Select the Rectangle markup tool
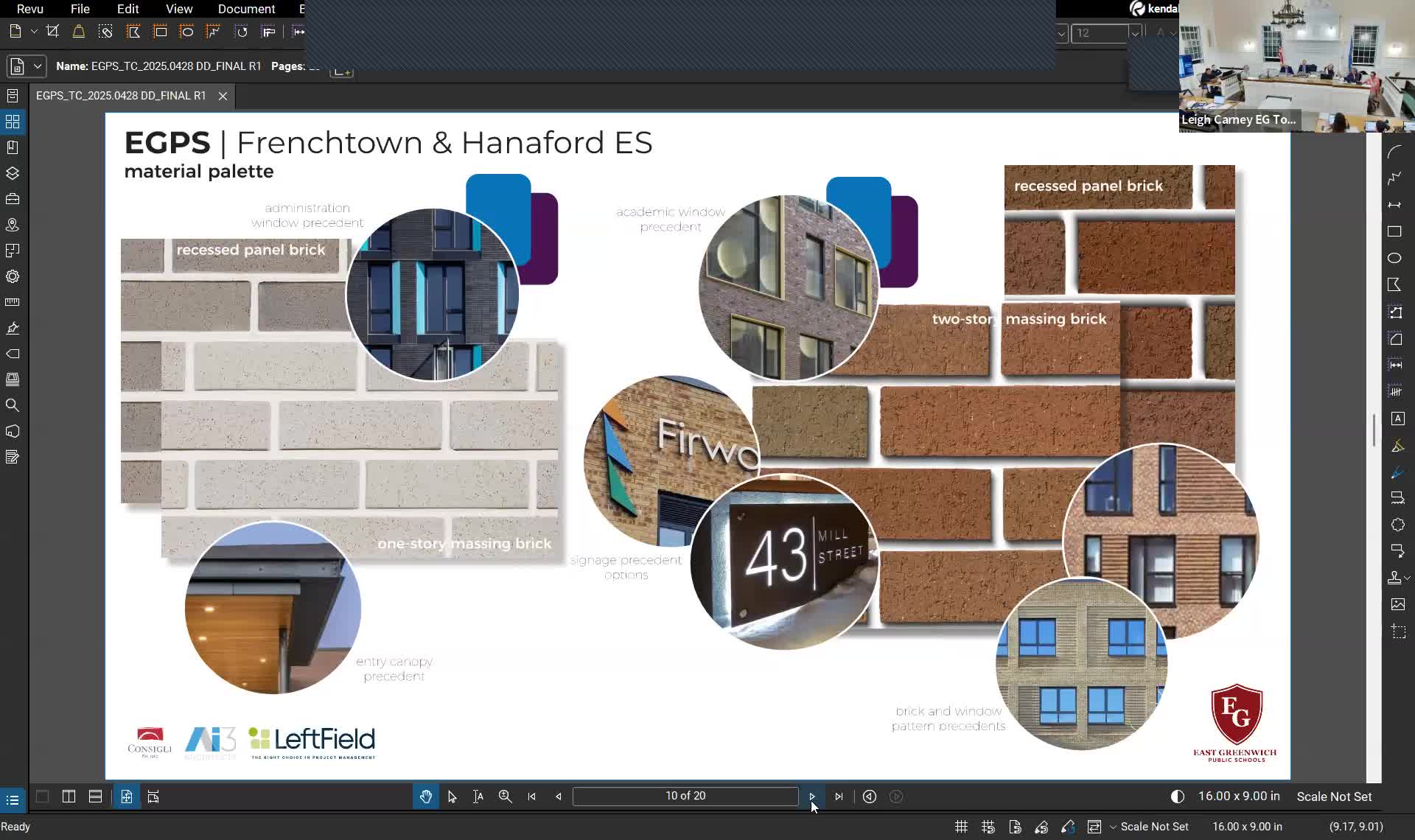Viewport: 1415px width, 840px height. click(1394, 231)
